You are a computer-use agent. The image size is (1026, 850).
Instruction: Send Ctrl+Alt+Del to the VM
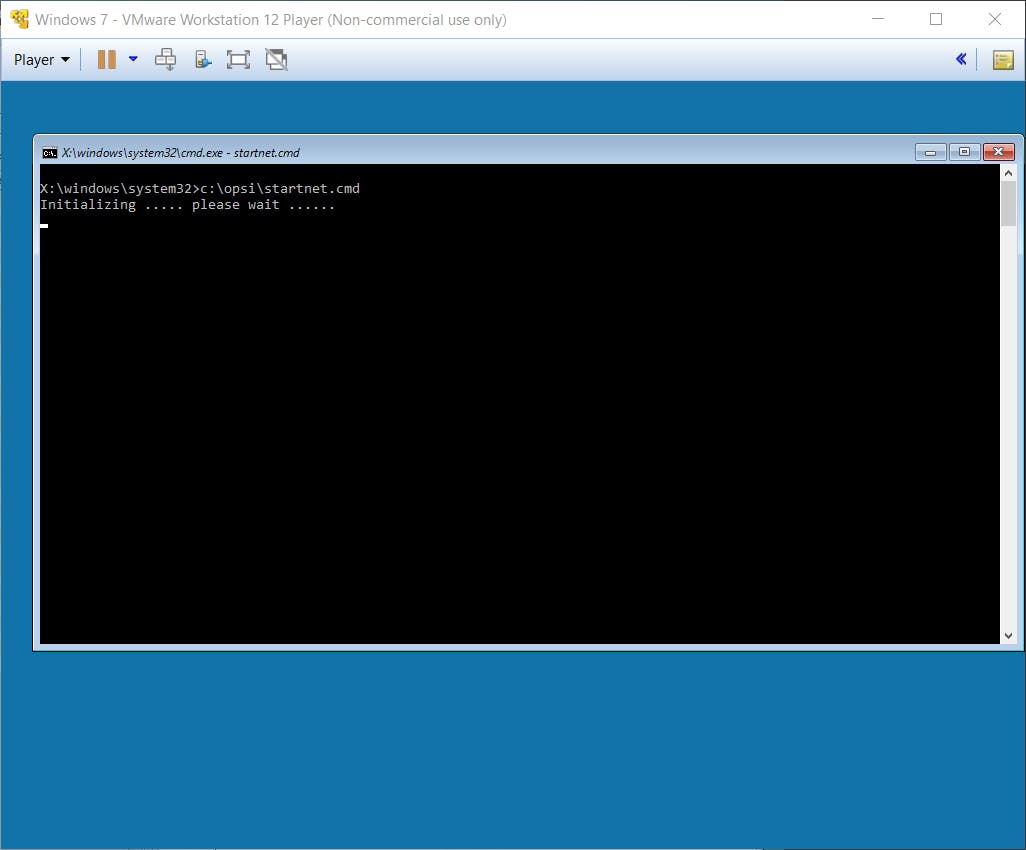coord(166,60)
